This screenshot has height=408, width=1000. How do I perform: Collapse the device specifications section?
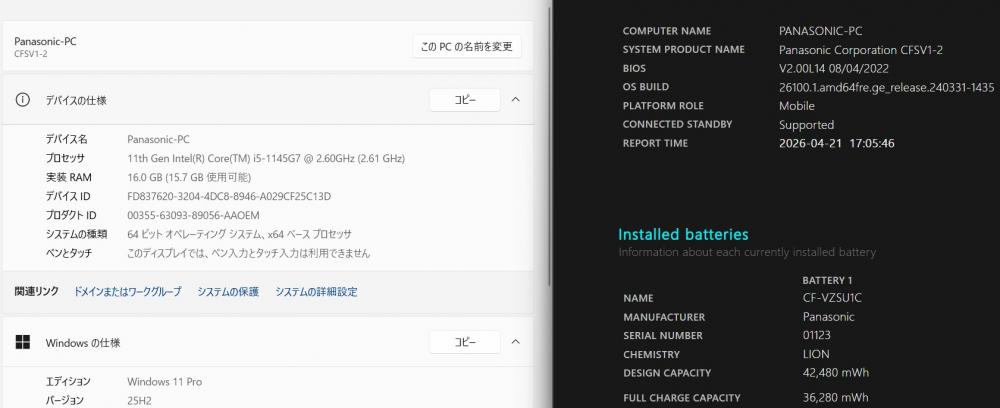pos(516,100)
